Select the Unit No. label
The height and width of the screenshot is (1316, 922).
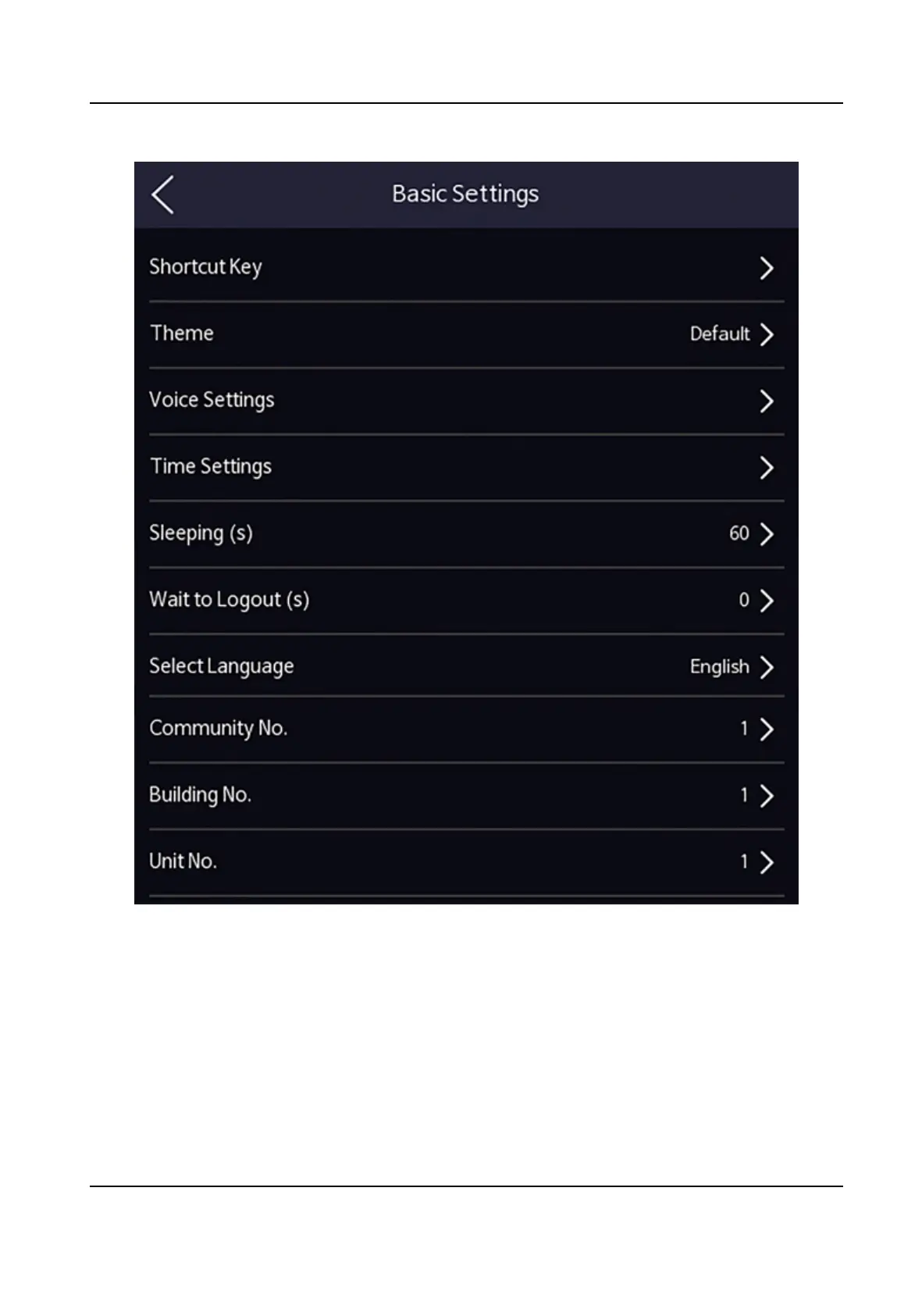coord(183,861)
